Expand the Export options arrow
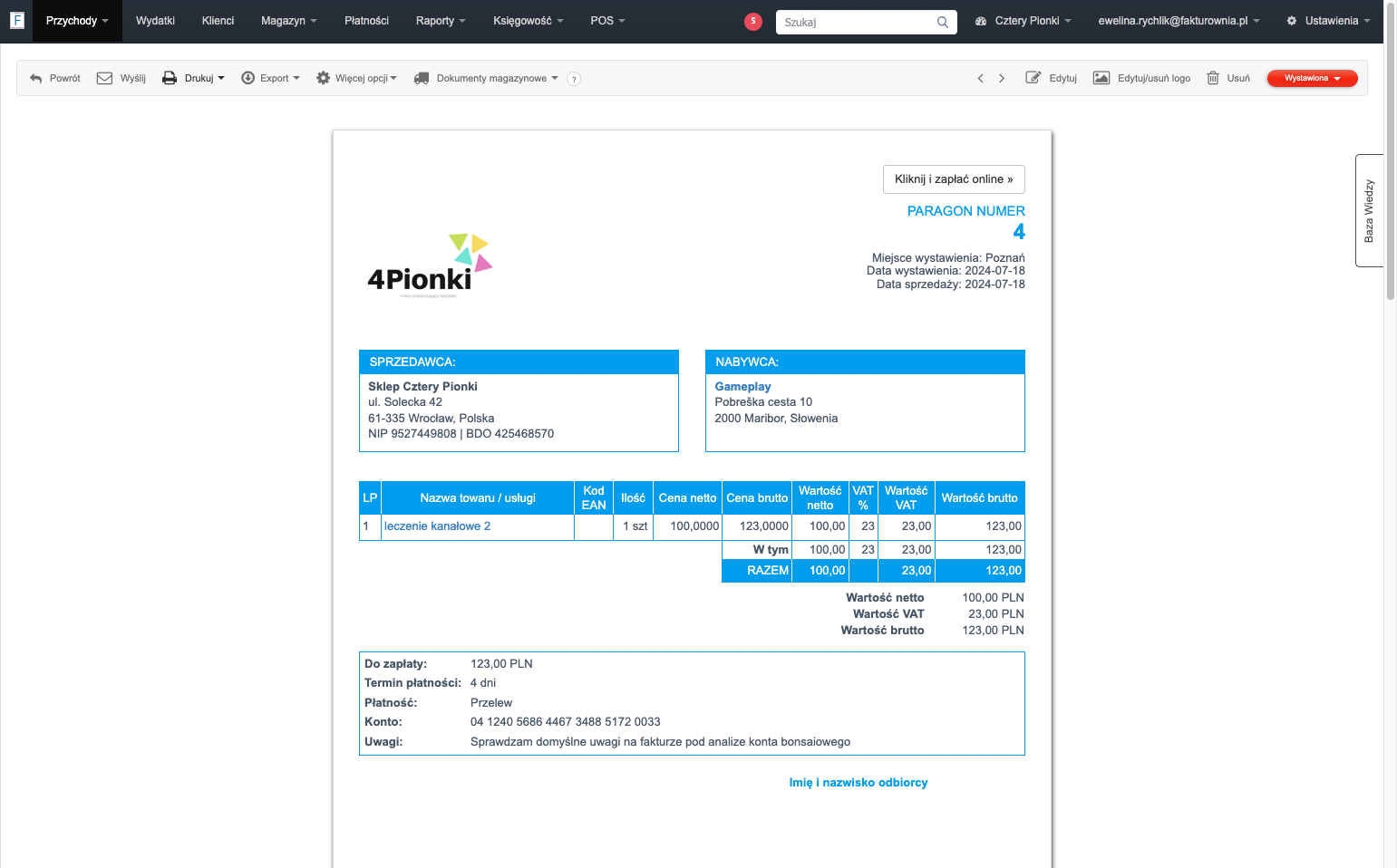This screenshot has width=1397, height=868. [x=296, y=79]
